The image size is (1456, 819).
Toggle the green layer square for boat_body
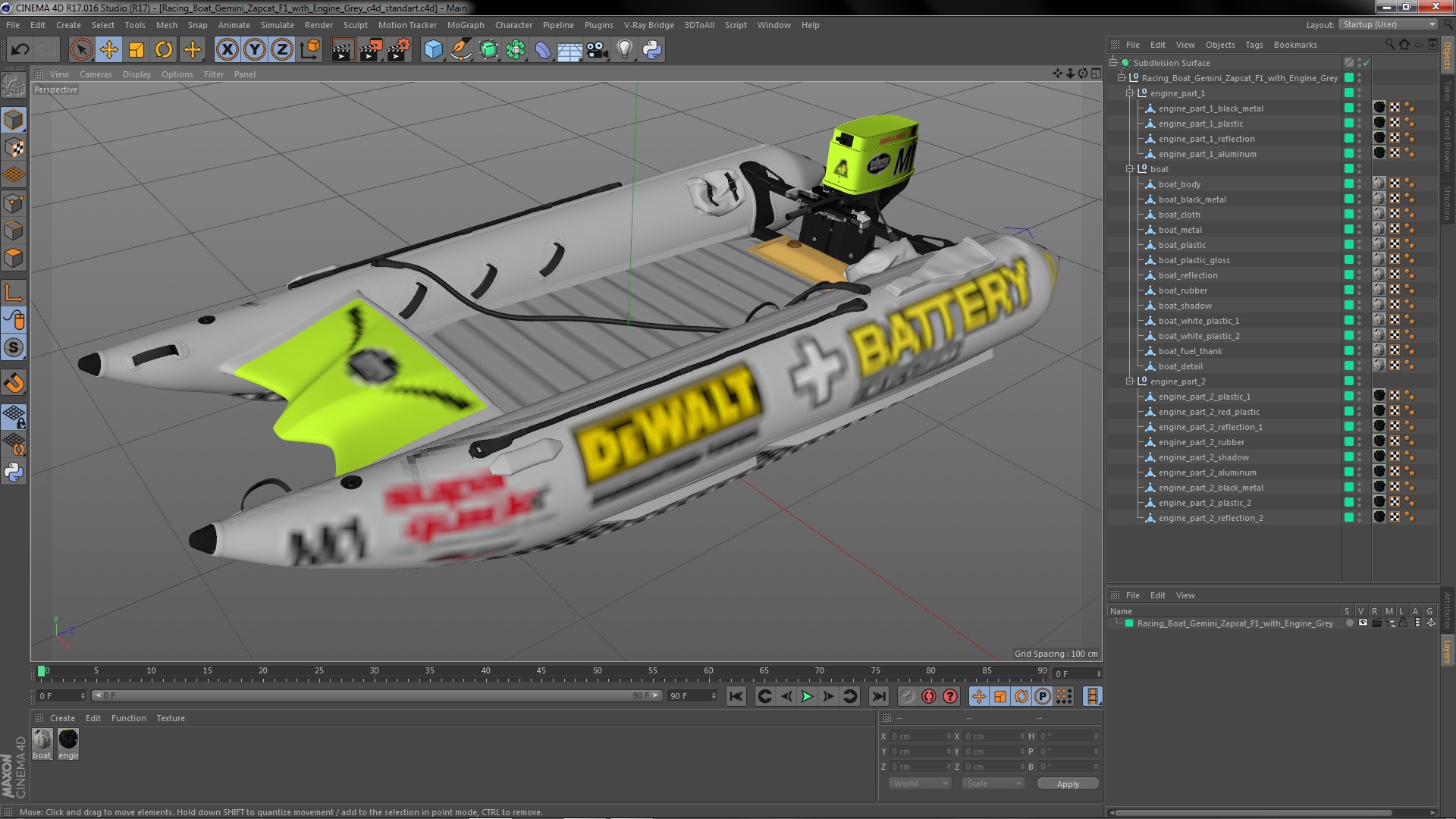pos(1349,184)
